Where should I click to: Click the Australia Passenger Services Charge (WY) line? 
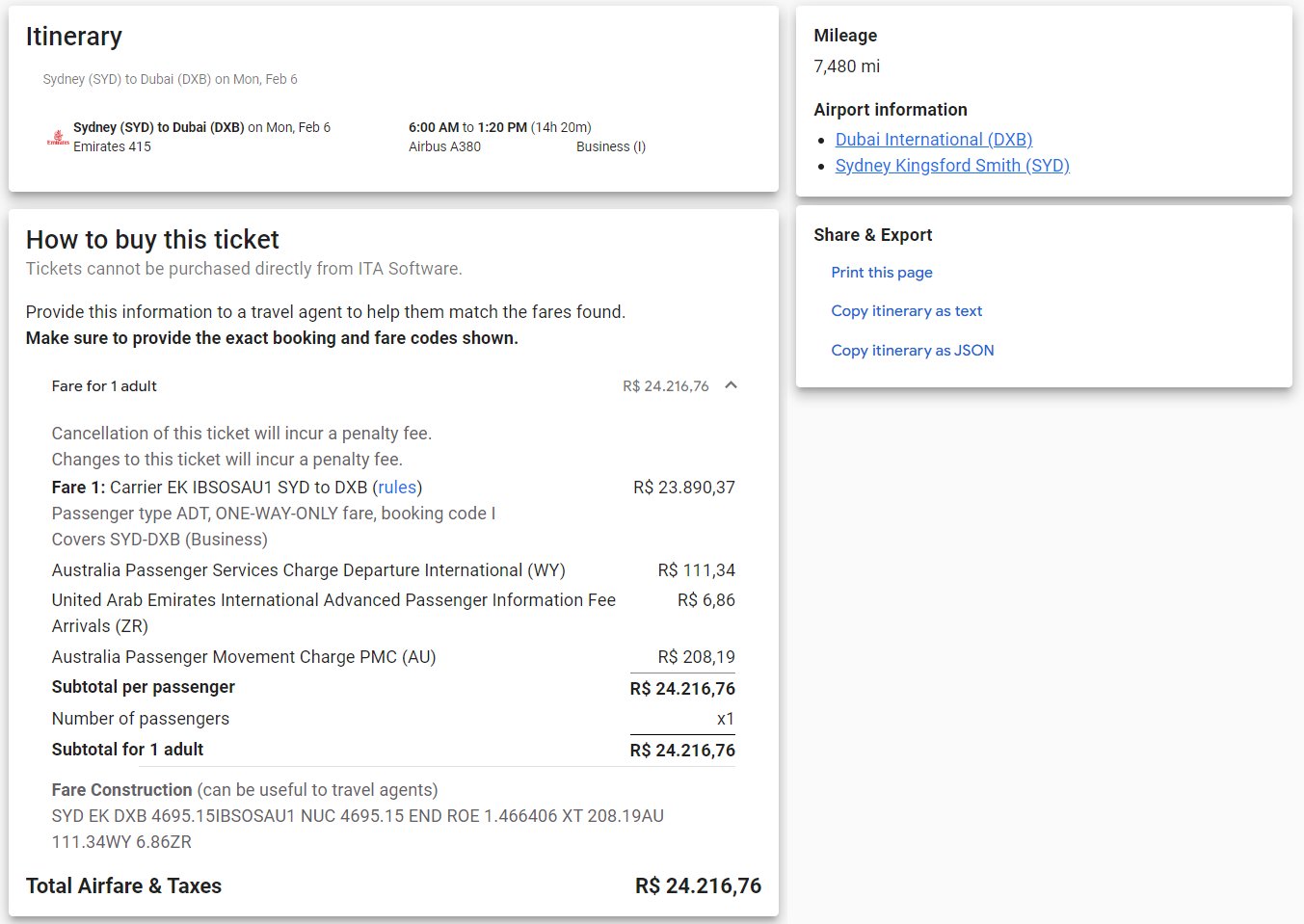[308, 570]
